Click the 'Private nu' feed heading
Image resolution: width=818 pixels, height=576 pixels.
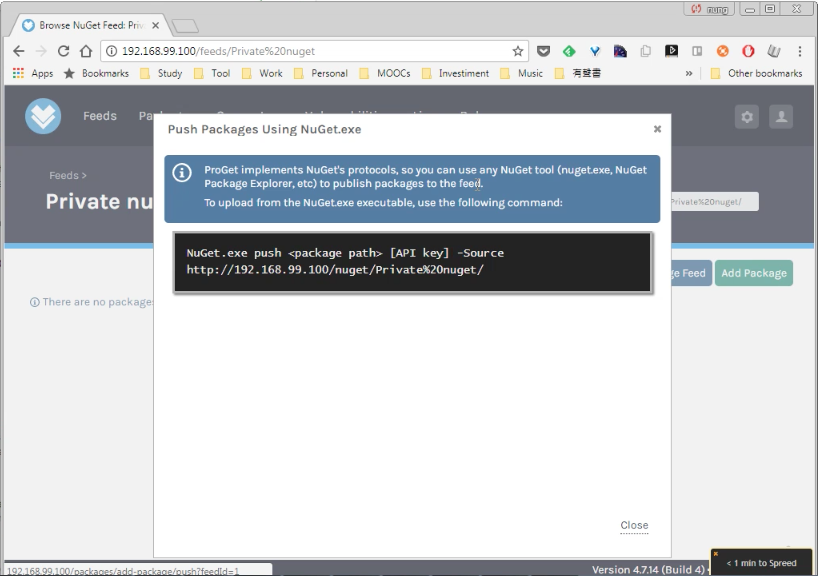click(x=99, y=201)
